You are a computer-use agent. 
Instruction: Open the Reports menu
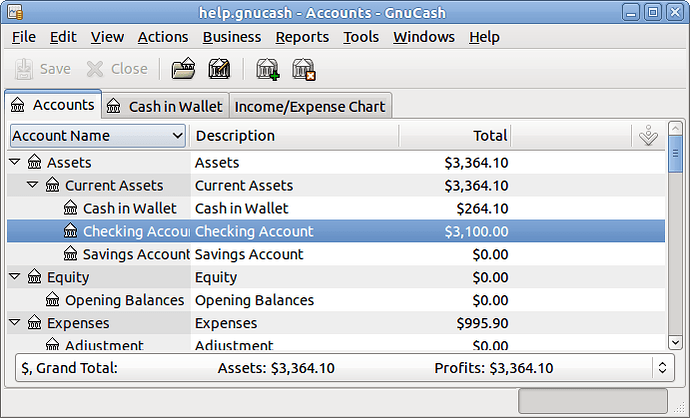pos(302,37)
